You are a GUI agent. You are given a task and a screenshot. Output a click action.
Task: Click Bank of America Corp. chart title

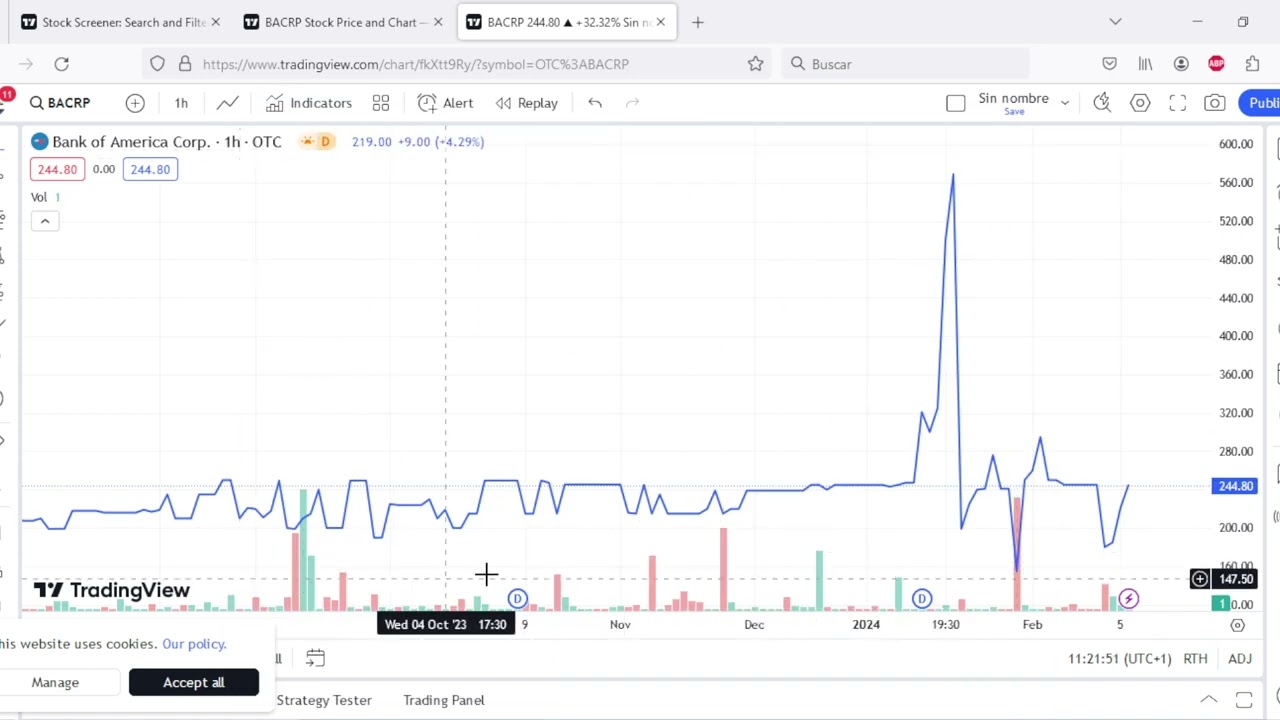tap(130, 142)
